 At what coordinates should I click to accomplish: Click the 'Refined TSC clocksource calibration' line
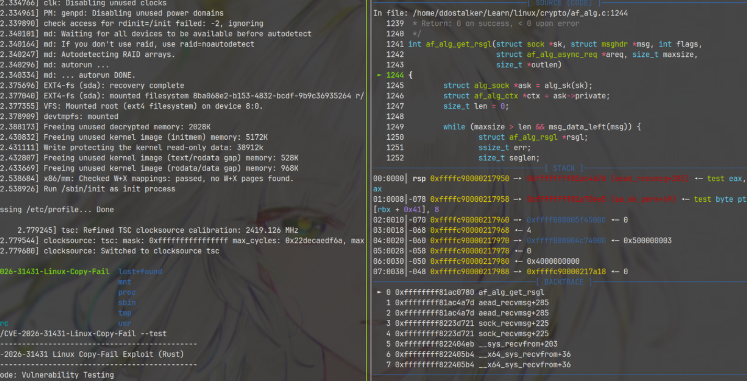click(x=158, y=230)
